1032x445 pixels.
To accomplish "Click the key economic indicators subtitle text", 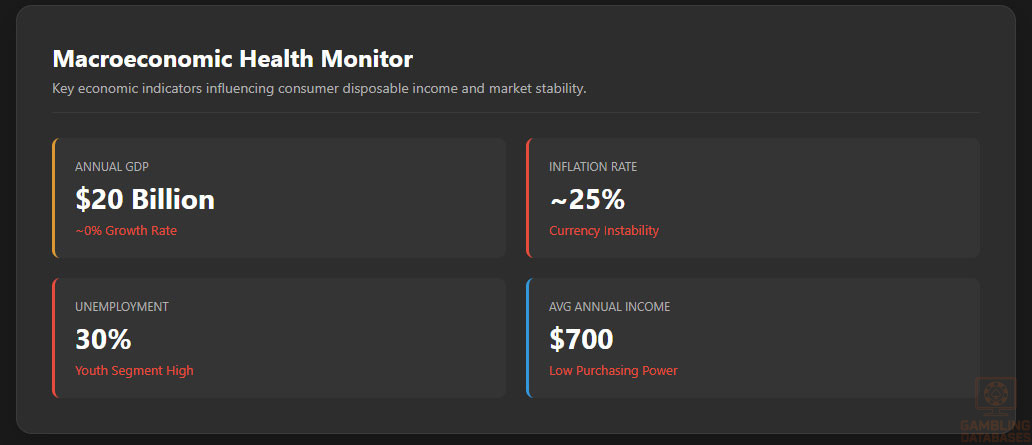I will tap(319, 88).
